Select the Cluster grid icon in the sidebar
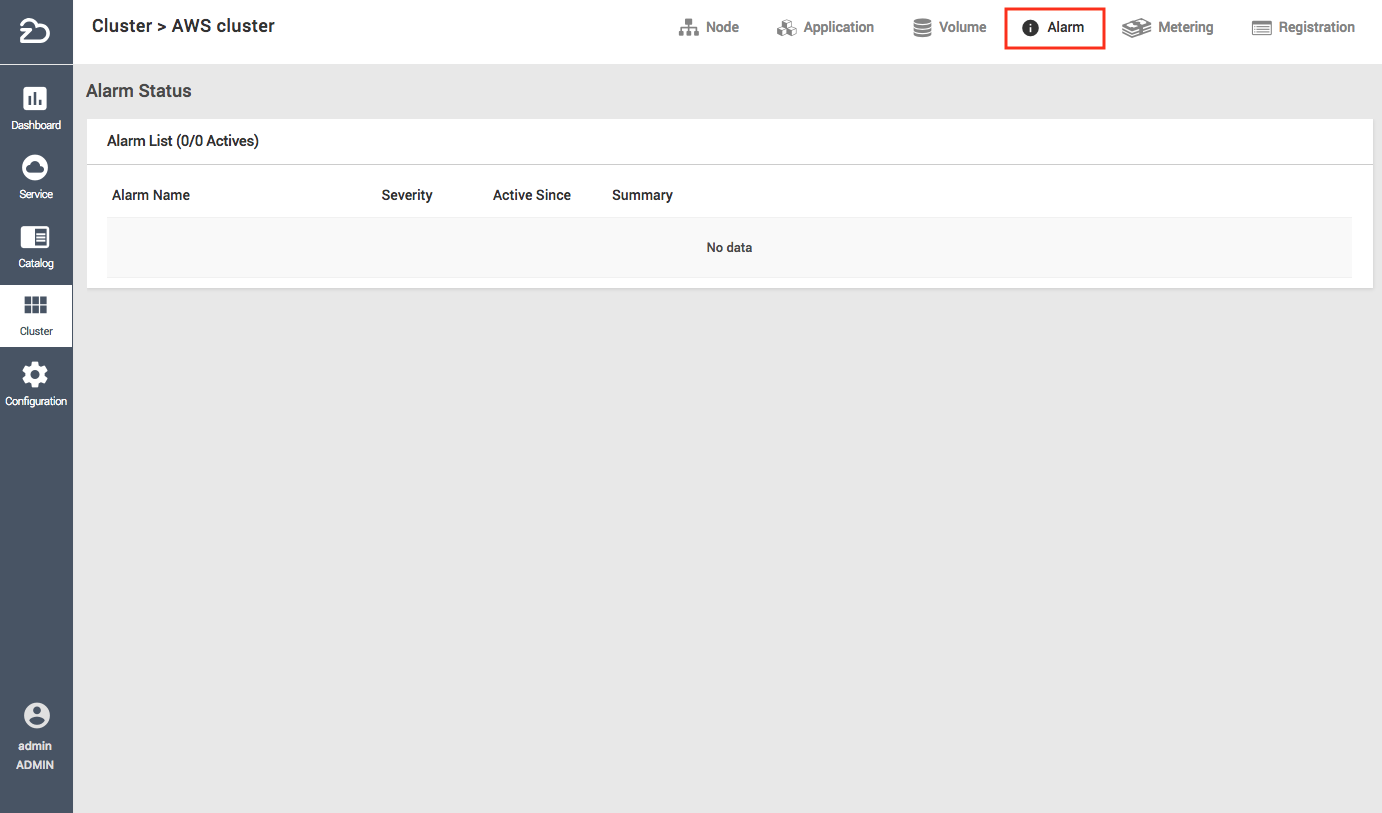Image resolution: width=1382 pixels, height=813 pixels. pyautogui.click(x=35, y=305)
